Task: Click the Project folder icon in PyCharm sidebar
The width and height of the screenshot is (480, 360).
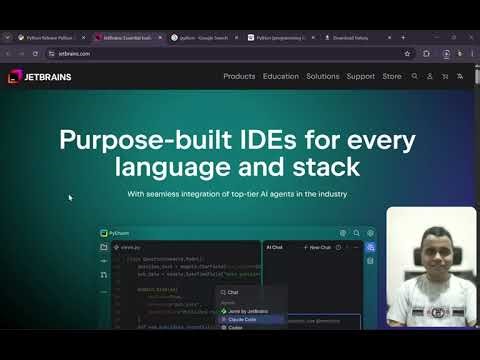Action: pyautogui.click(x=104, y=247)
